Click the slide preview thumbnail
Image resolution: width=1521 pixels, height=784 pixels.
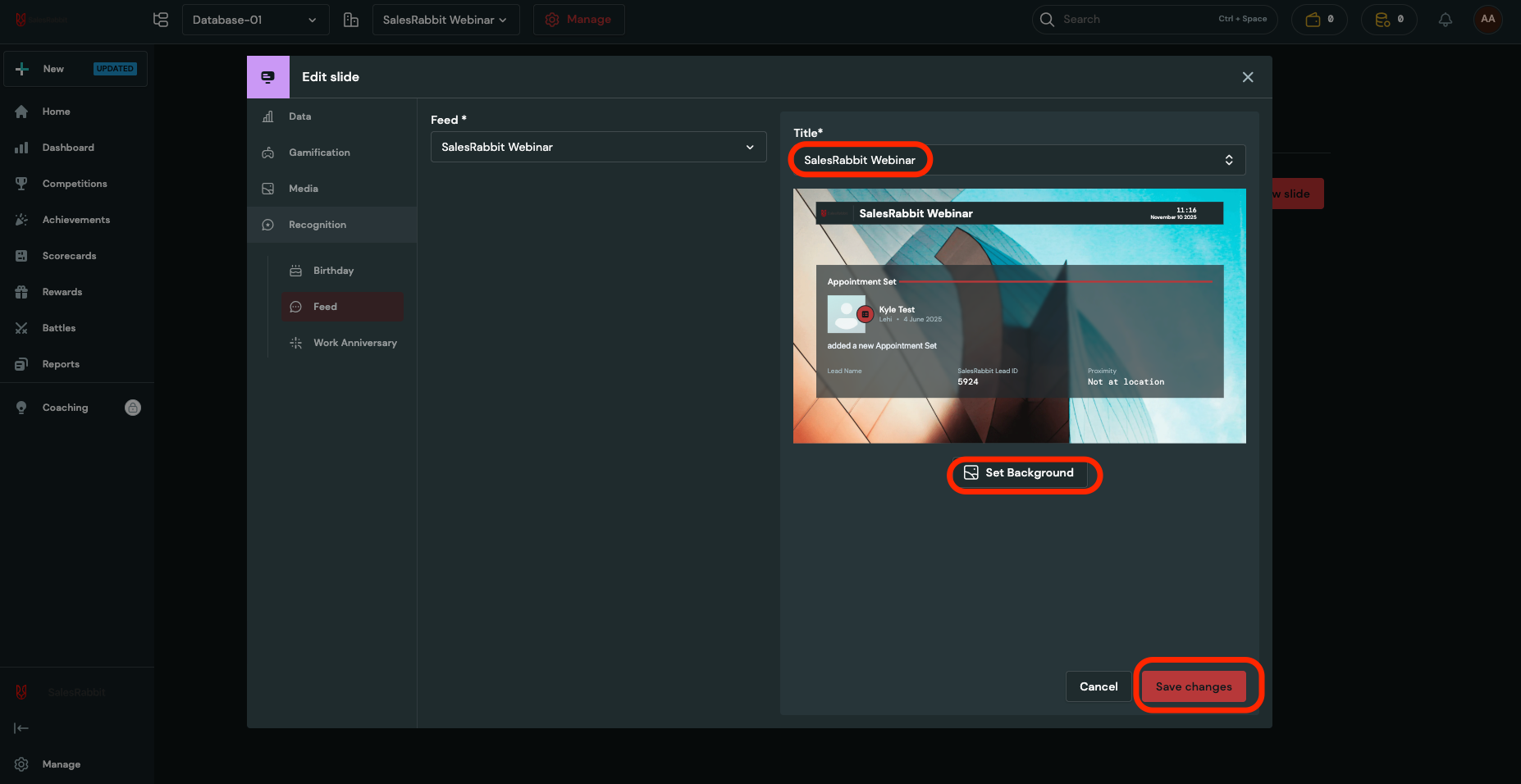[x=1019, y=317]
